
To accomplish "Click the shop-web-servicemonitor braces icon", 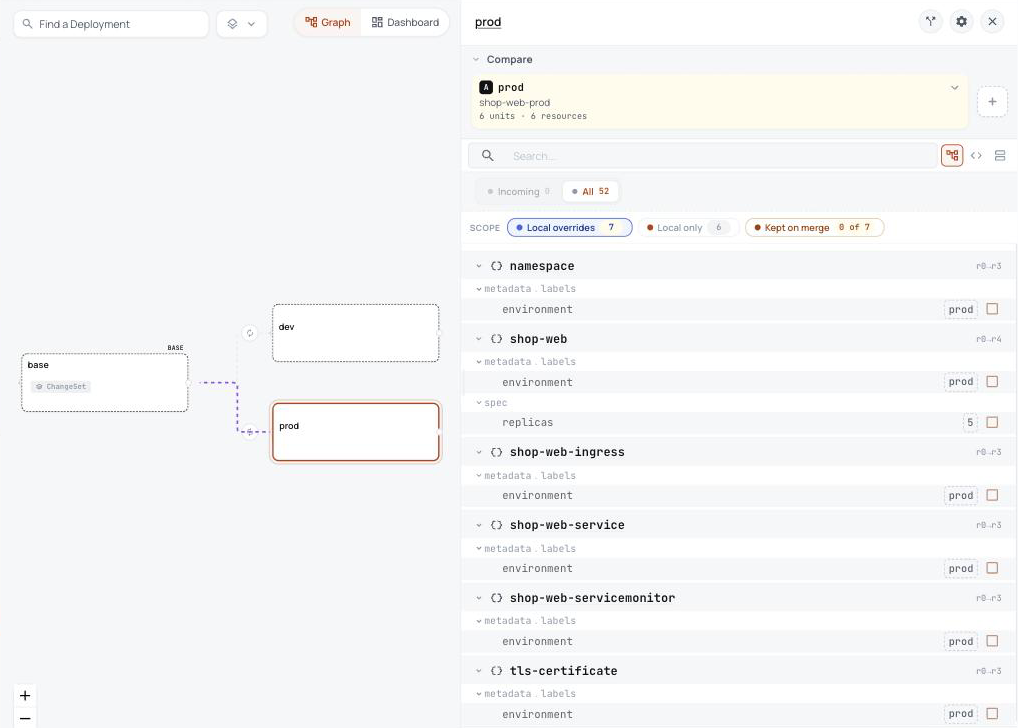I will click(x=497, y=598).
